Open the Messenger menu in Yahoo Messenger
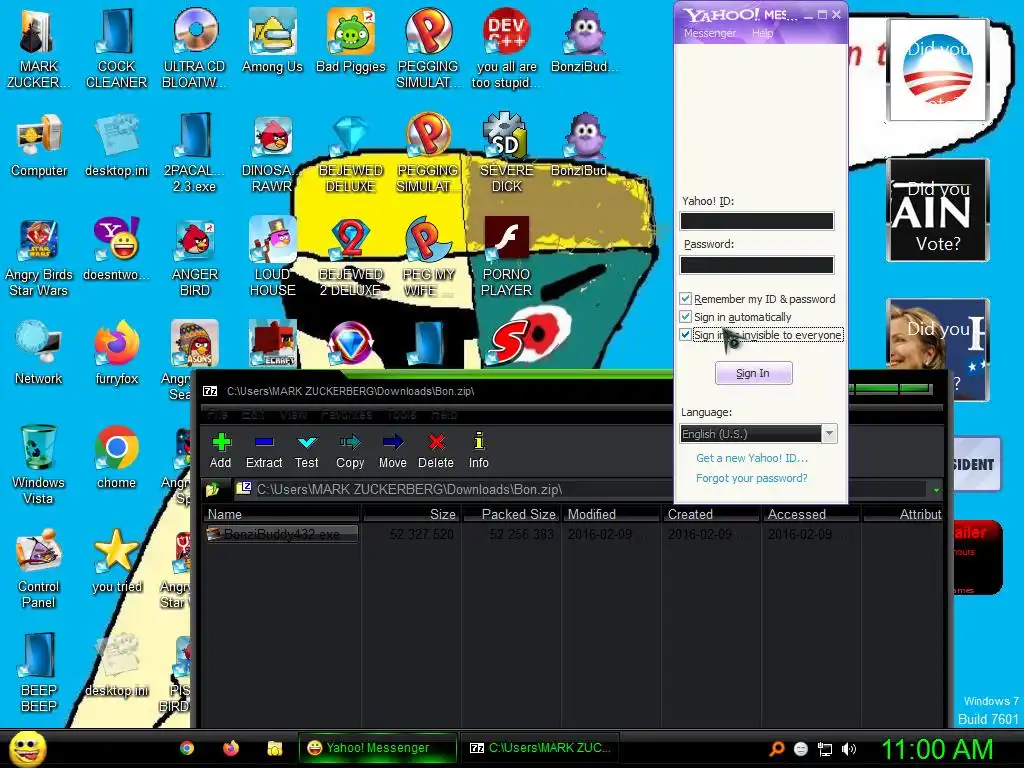This screenshot has height=768, width=1024. tap(710, 33)
